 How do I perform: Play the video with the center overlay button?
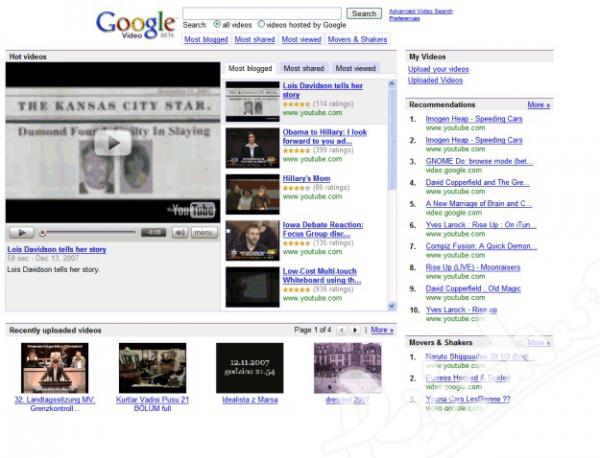coord(113,143)
